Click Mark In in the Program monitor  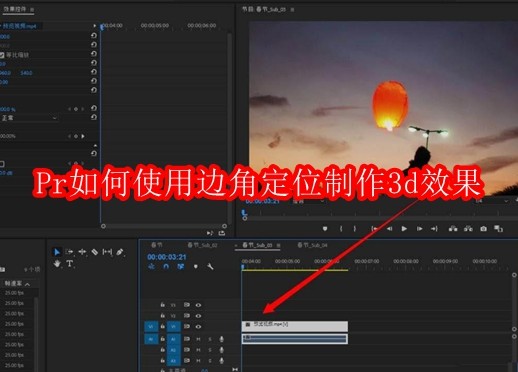click(341, 229)
